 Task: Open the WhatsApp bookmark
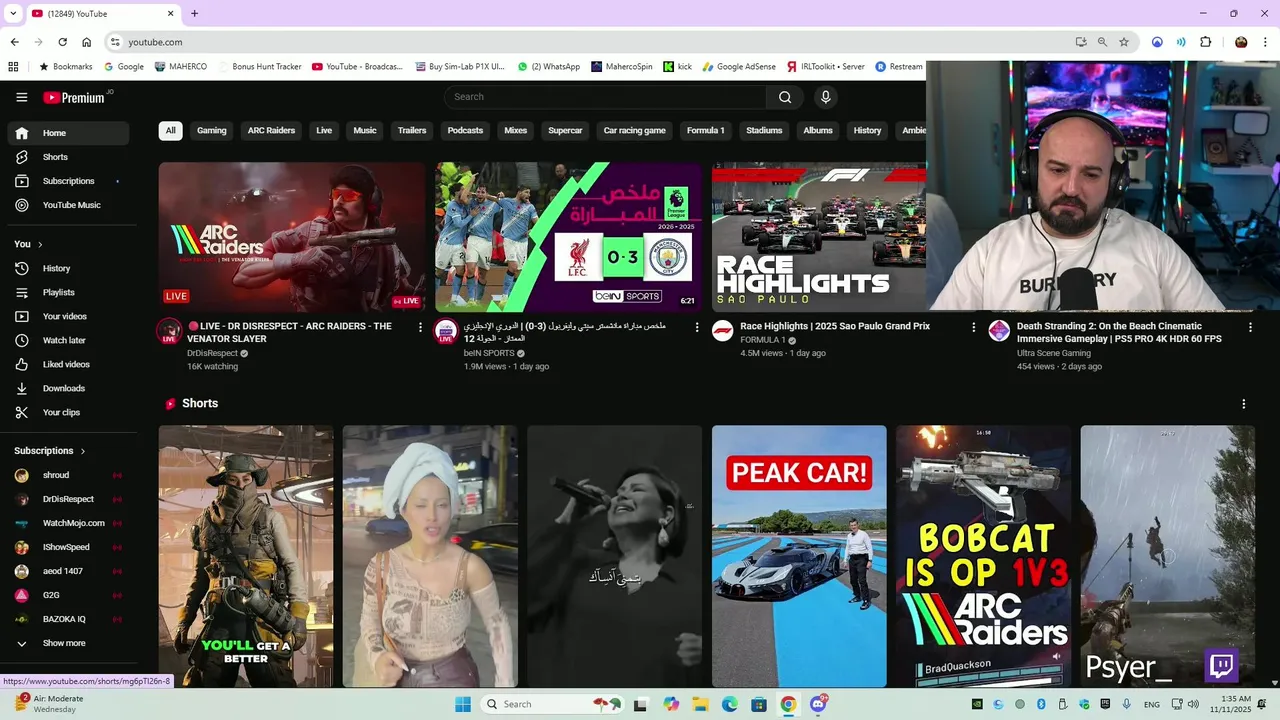tap(548, 67)
